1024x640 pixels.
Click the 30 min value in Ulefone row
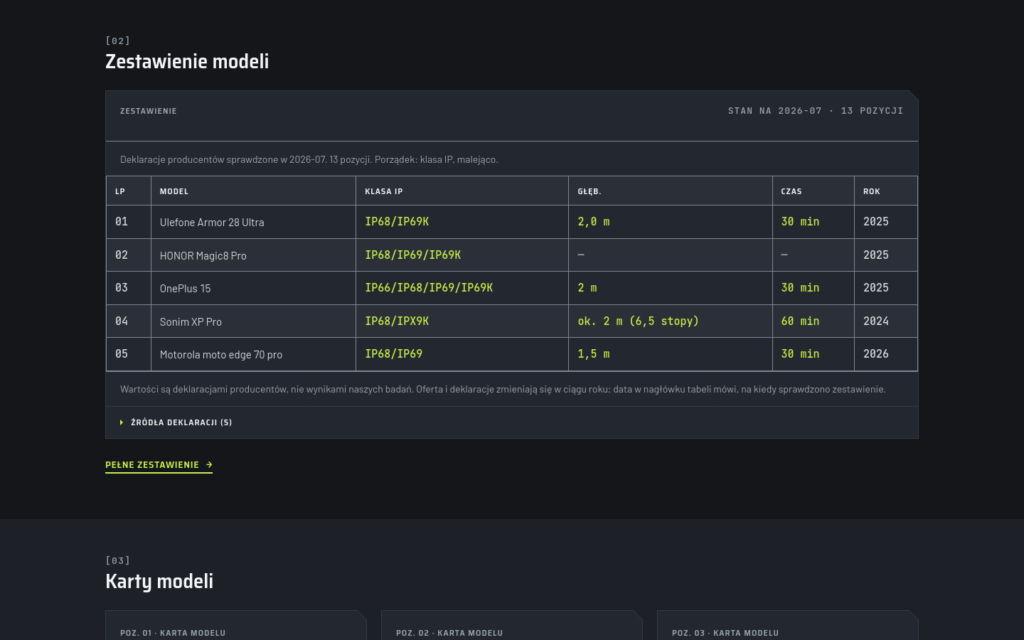click(x=800, y=222)
